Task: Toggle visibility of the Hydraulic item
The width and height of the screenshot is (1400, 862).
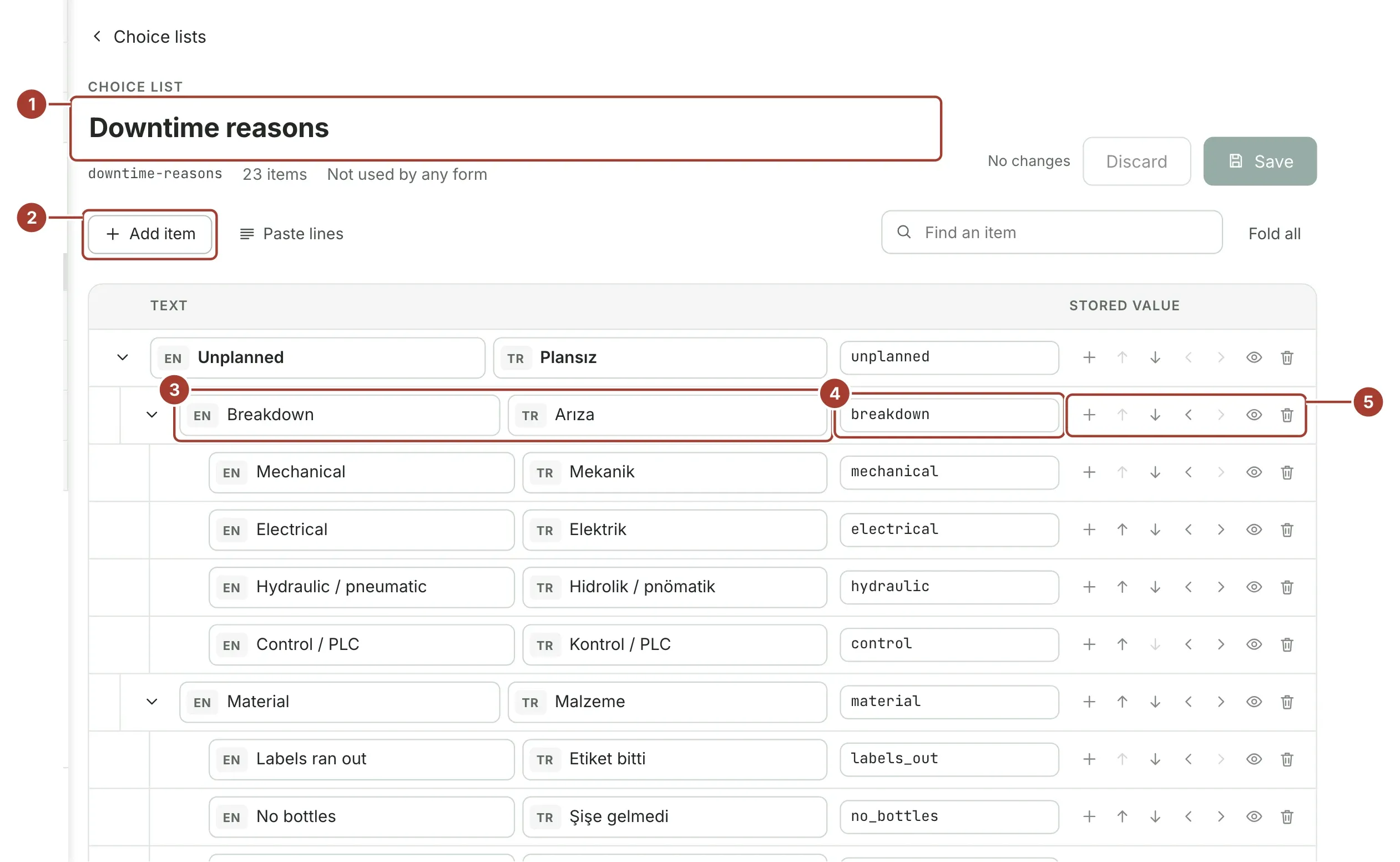Action: (1254, 587)
